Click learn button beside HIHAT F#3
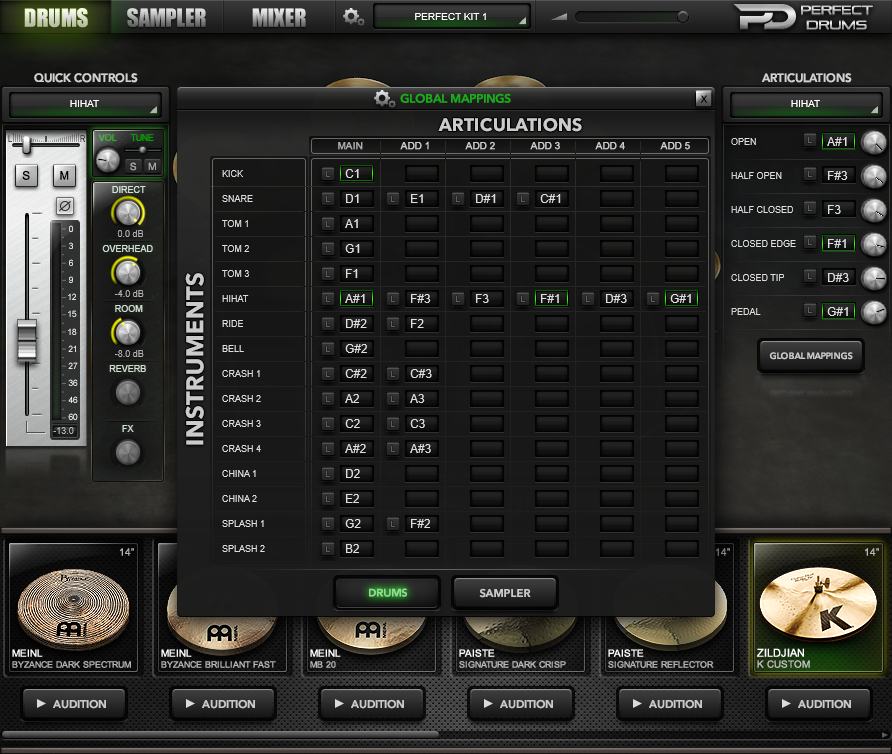892x754 pixels. [x=393, y=299]
